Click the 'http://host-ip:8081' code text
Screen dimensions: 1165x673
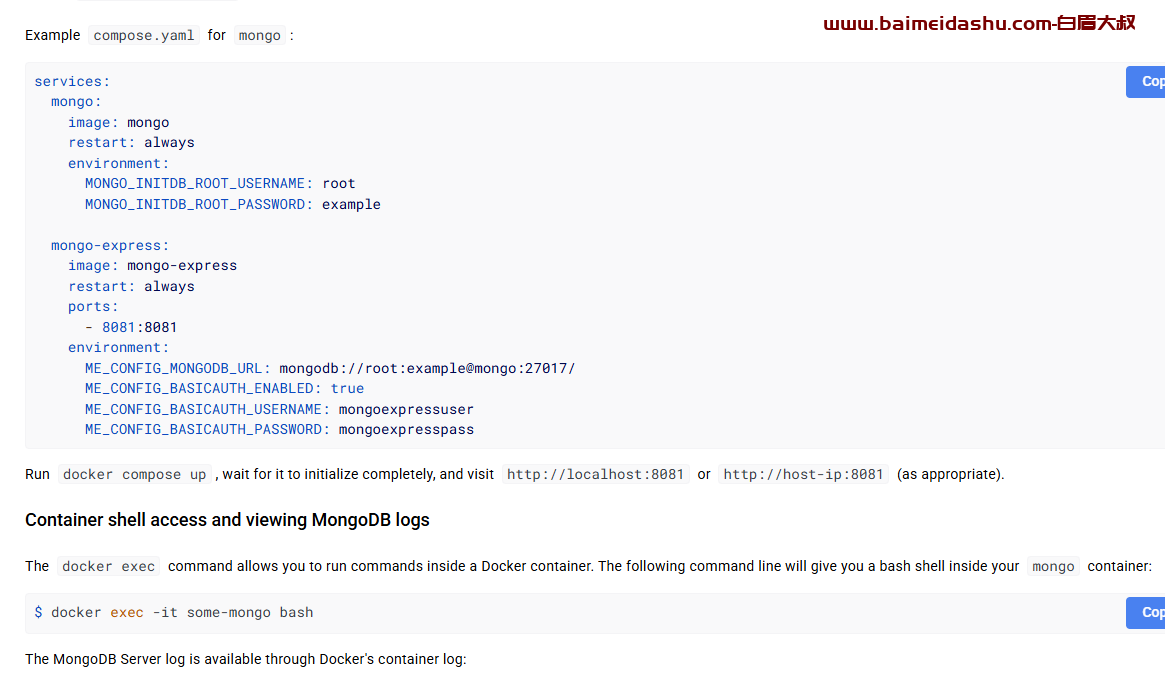pyautogui.click(x=803, y=474)
